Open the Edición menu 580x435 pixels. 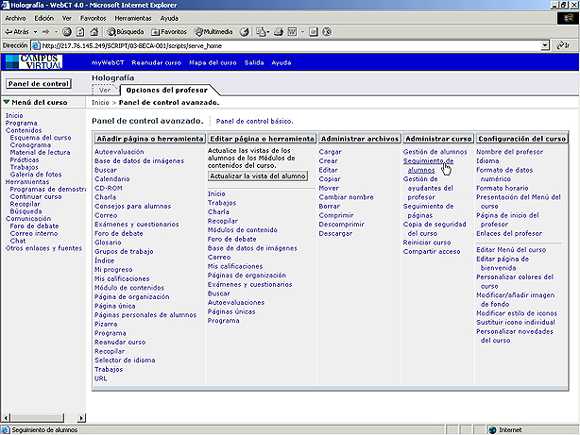coord(44,18)
